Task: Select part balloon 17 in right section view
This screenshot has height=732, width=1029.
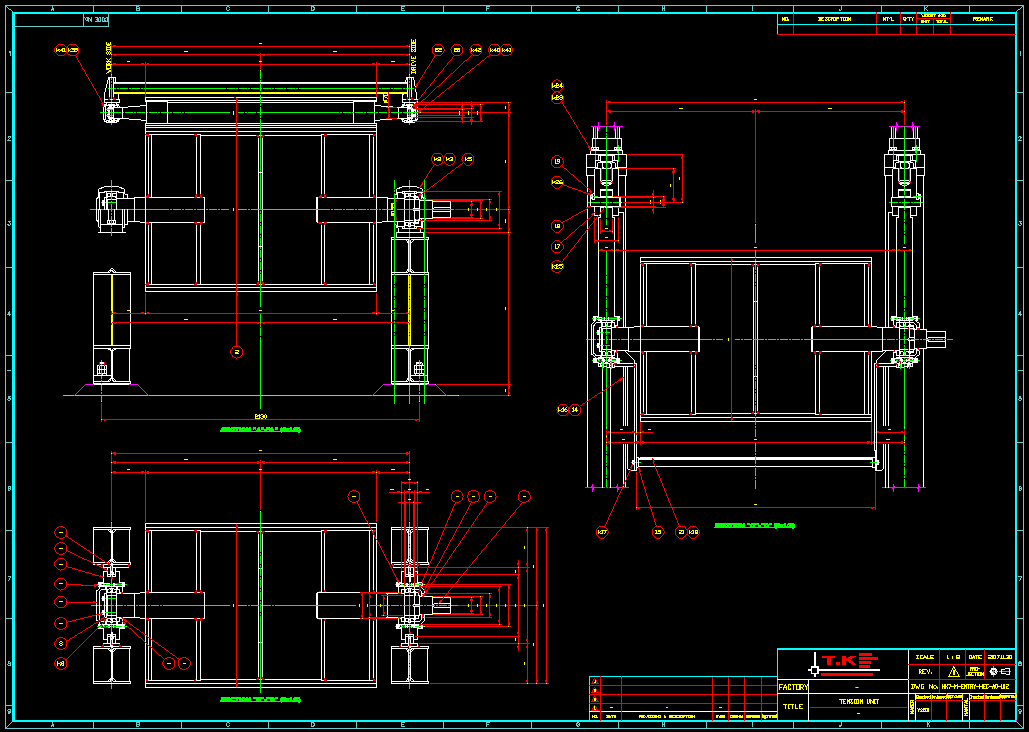Action: 558,246
